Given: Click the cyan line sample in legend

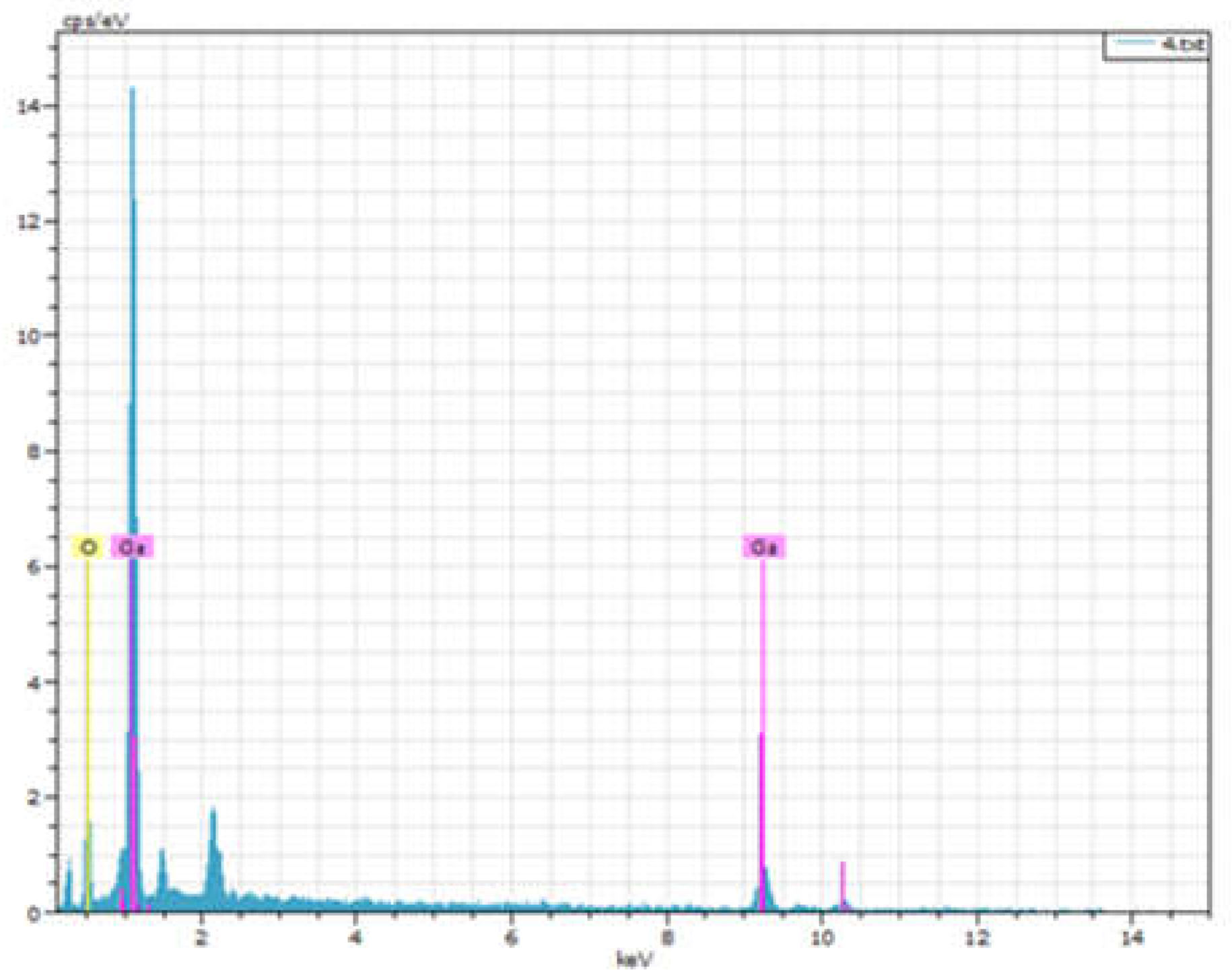Looking at the screenshot, I should [x=1134, y=44].
